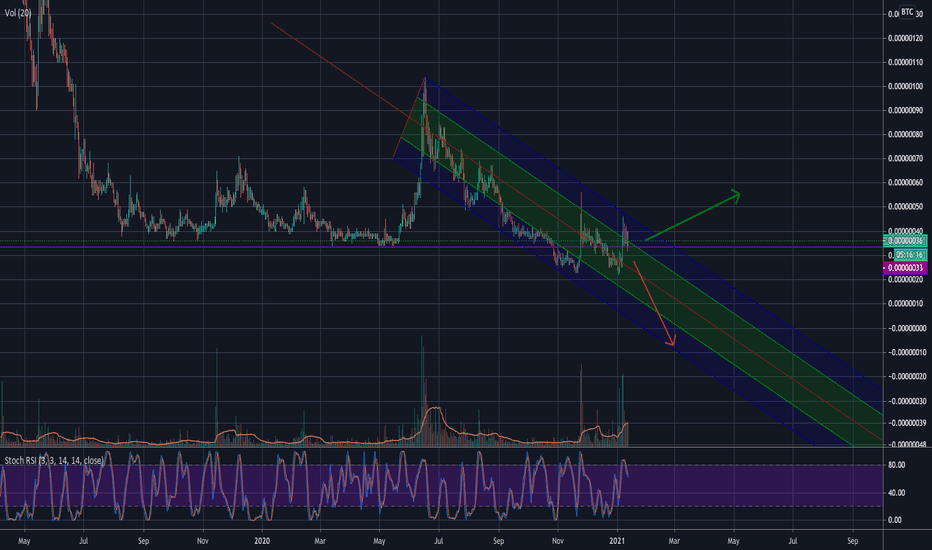
Task: Click the 2020 label on time axis
Action: coord(262,541)
